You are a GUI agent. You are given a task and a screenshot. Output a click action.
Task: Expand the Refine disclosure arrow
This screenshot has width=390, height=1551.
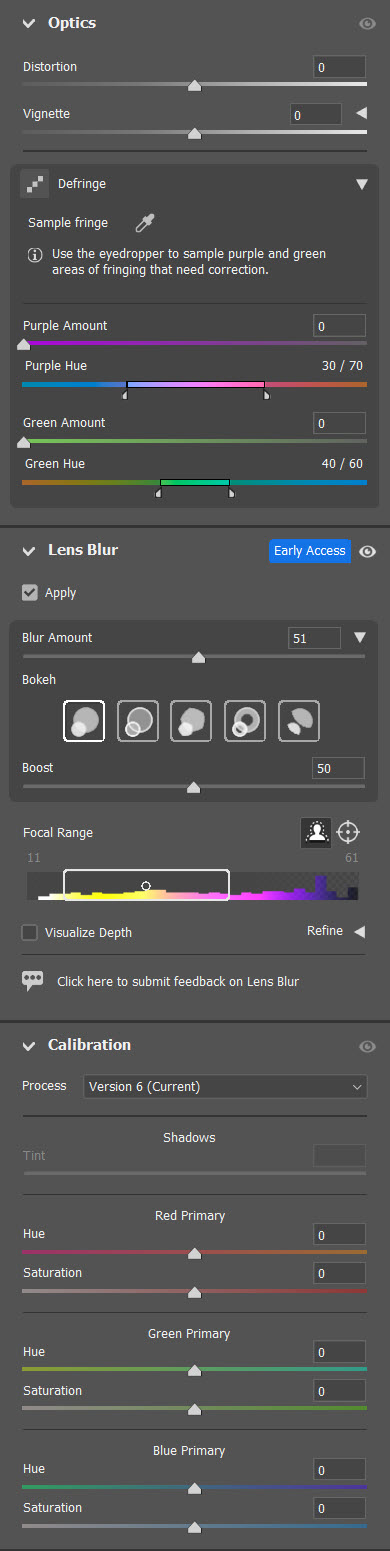[360, 931]
